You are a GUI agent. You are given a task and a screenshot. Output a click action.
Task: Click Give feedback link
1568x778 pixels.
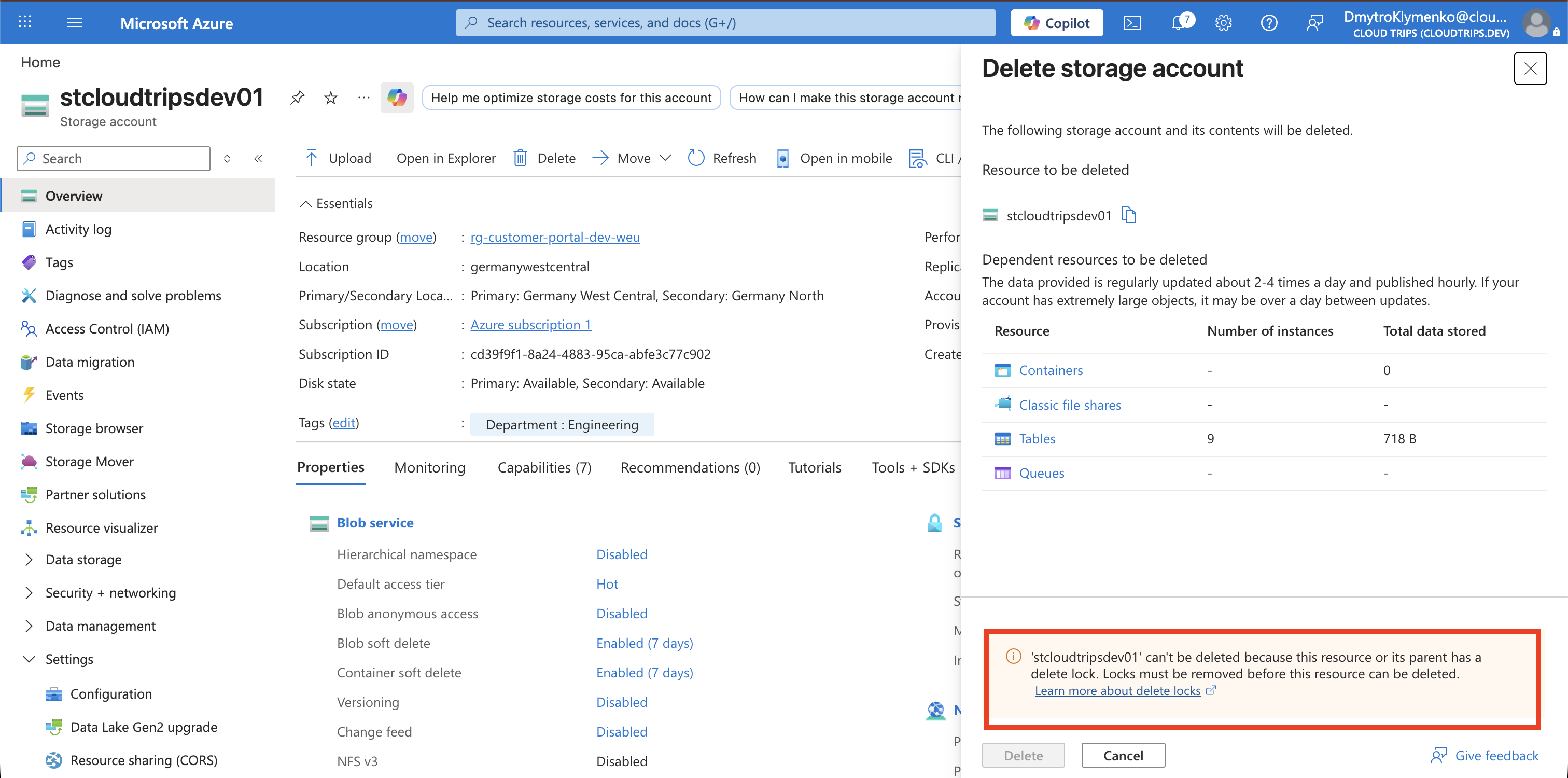[x=1485, y=755]
